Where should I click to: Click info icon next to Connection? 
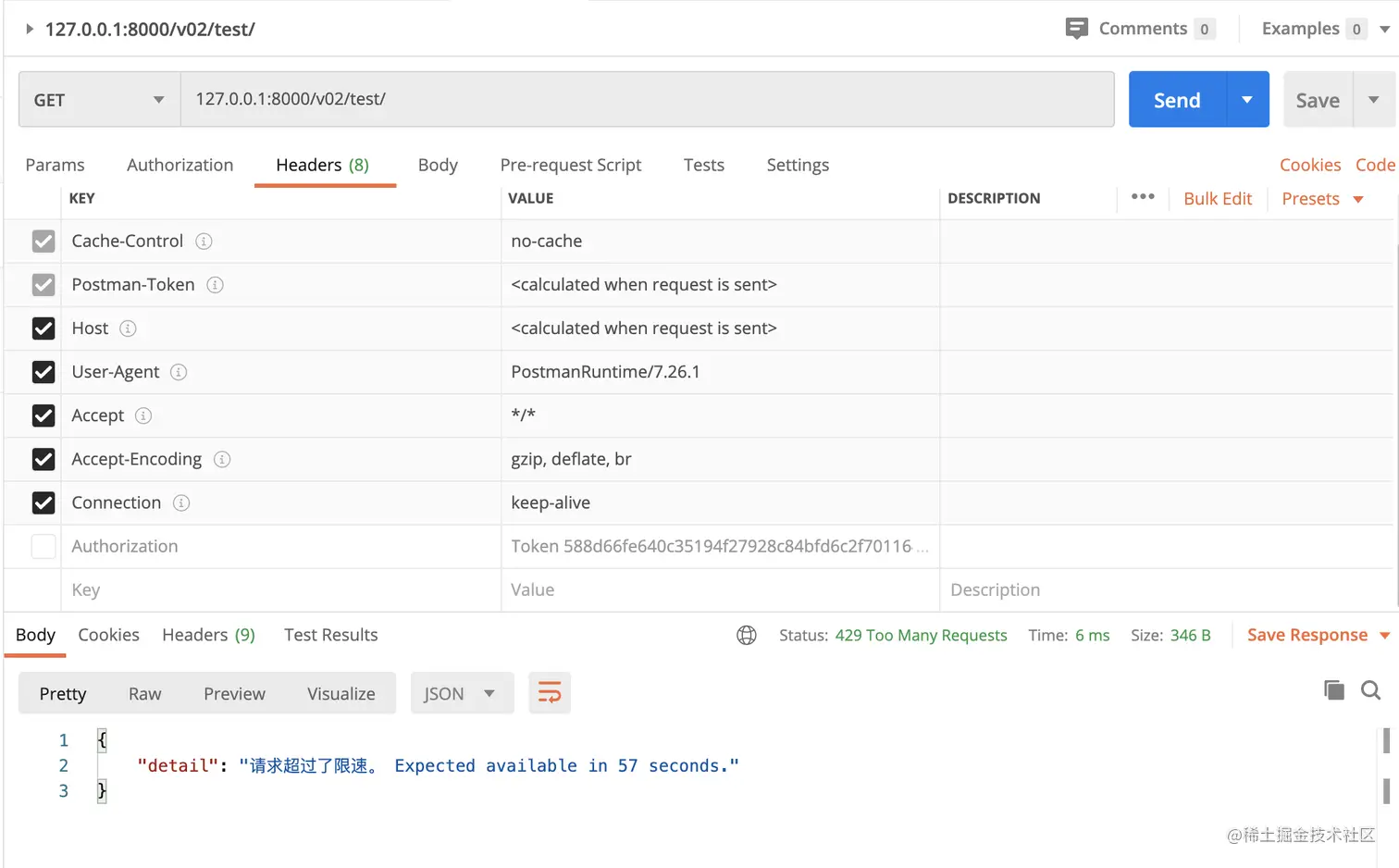(181, 502)
